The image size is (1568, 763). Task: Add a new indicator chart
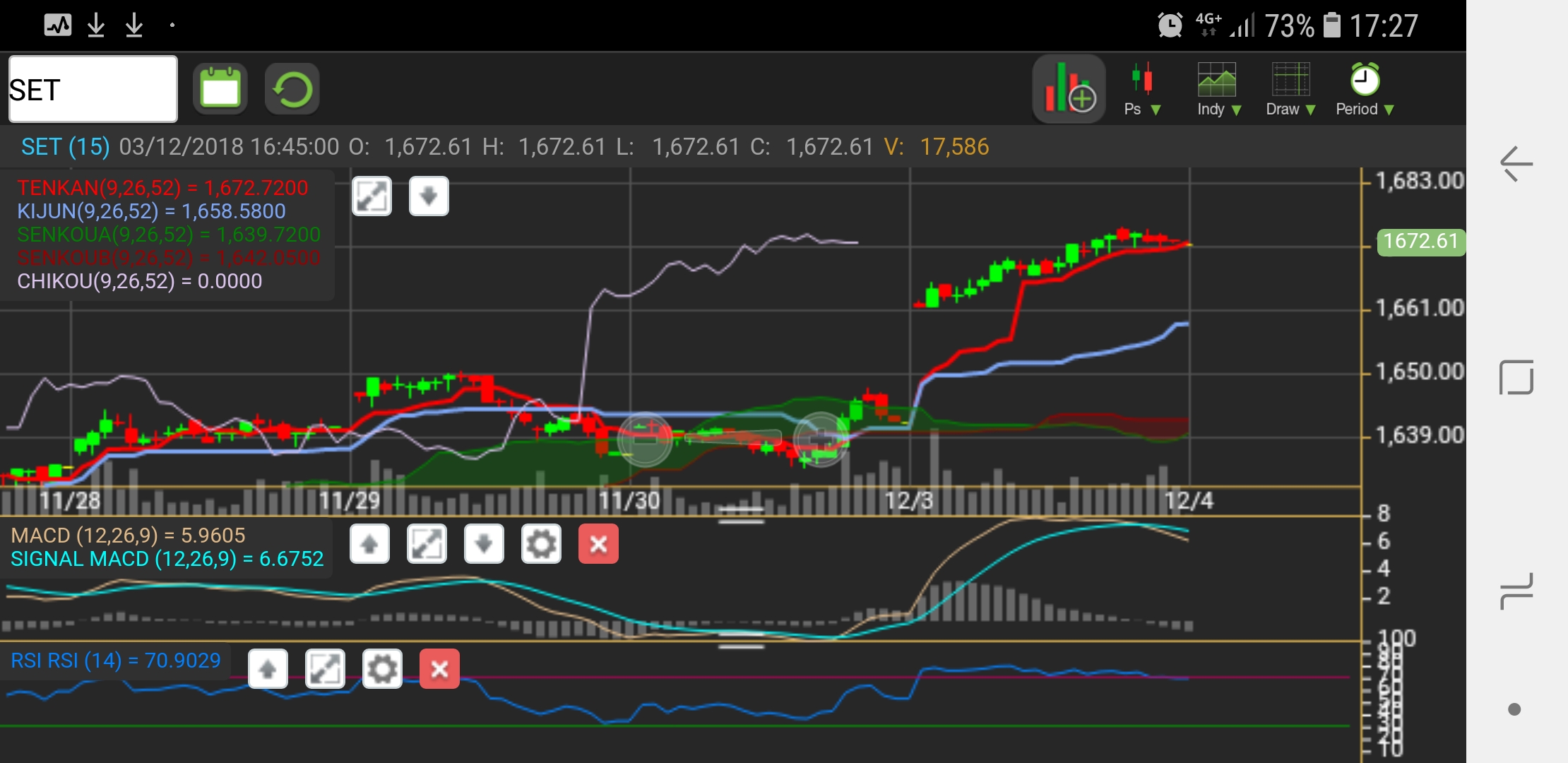(x=1069, y=89)
